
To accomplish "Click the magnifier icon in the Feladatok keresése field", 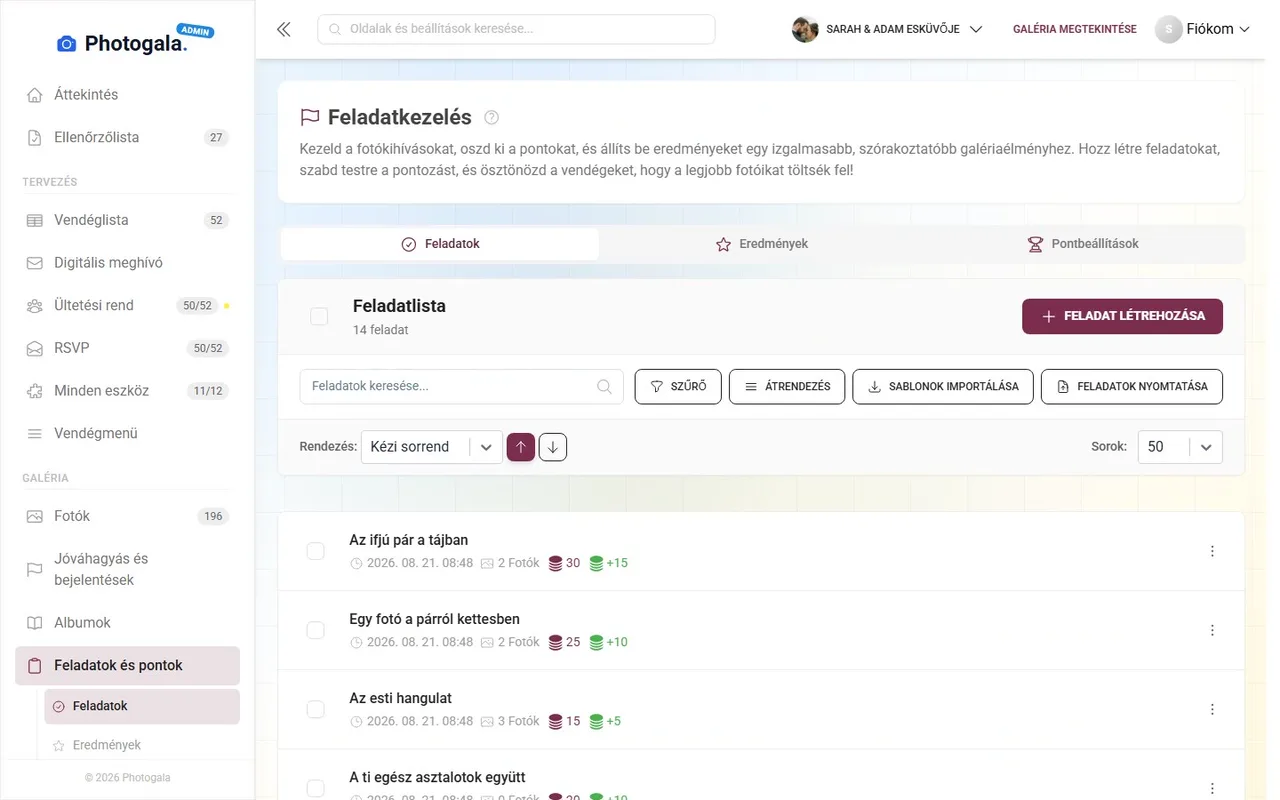I will pyautogui.click(x=604, y=387).
